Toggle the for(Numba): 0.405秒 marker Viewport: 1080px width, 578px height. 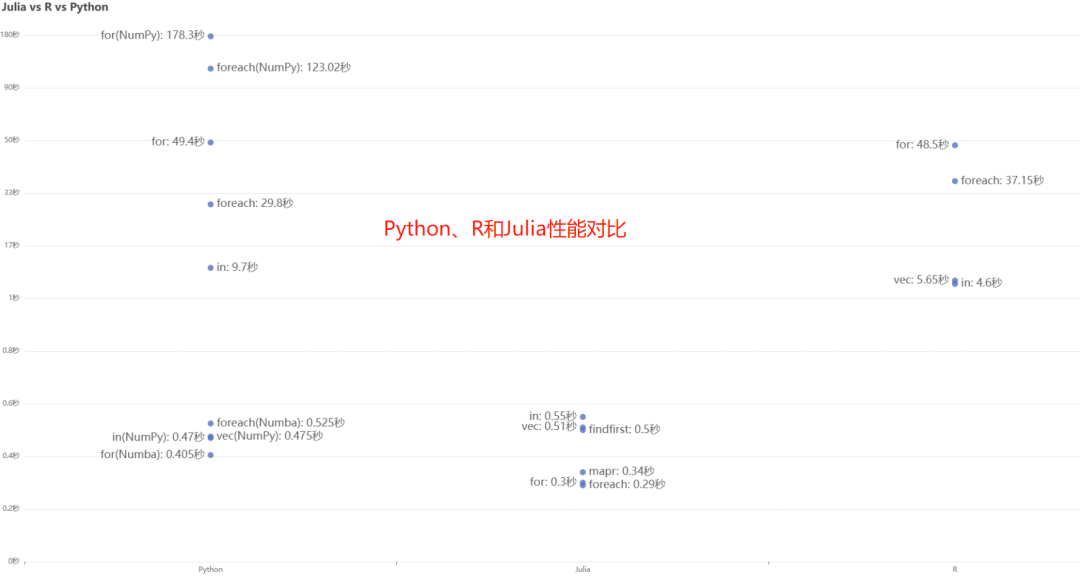pyautogui.click(x=209, y=454)
